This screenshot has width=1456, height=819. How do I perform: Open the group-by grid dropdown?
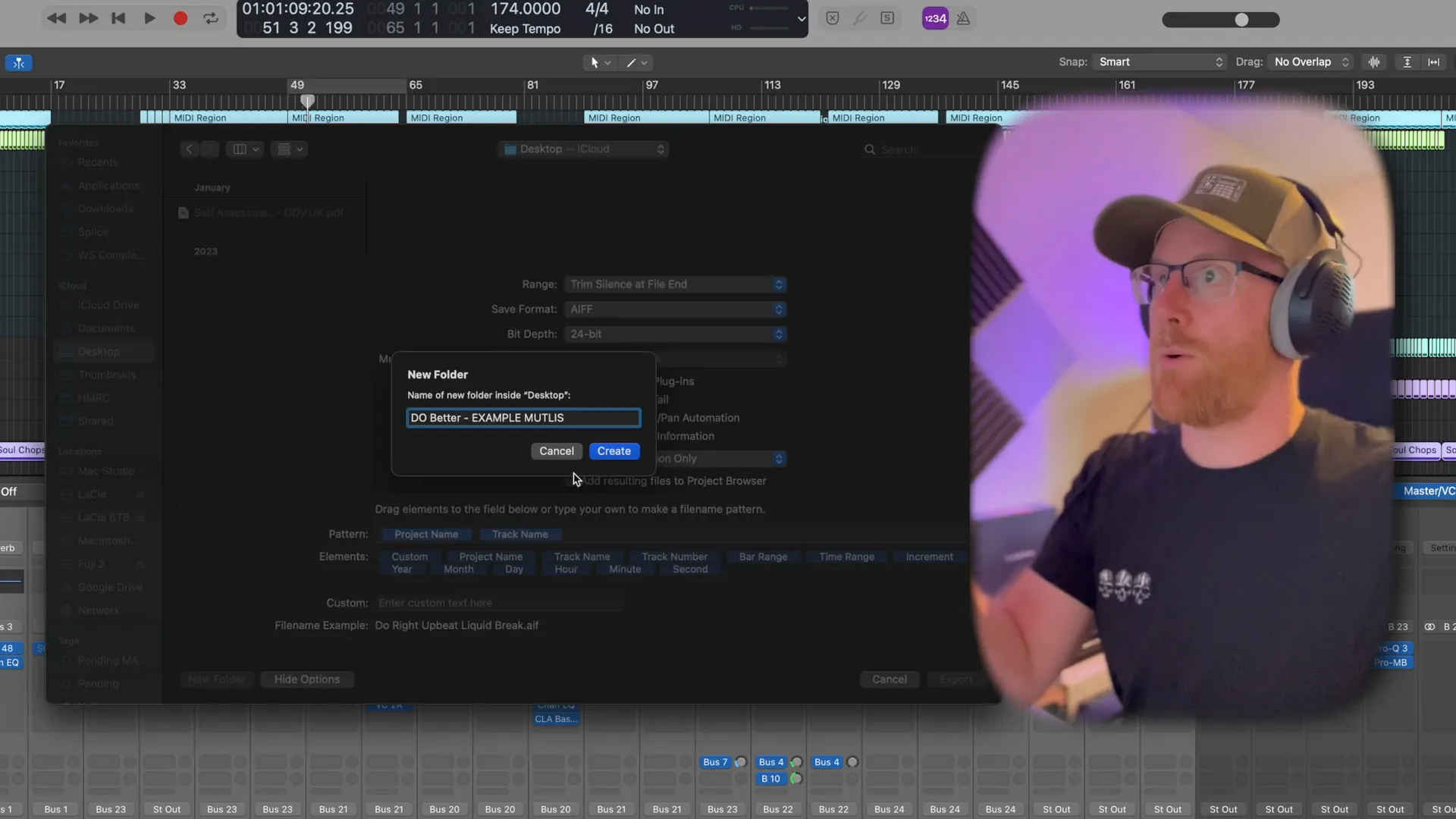pyautogui.click(x=290, y=149)
